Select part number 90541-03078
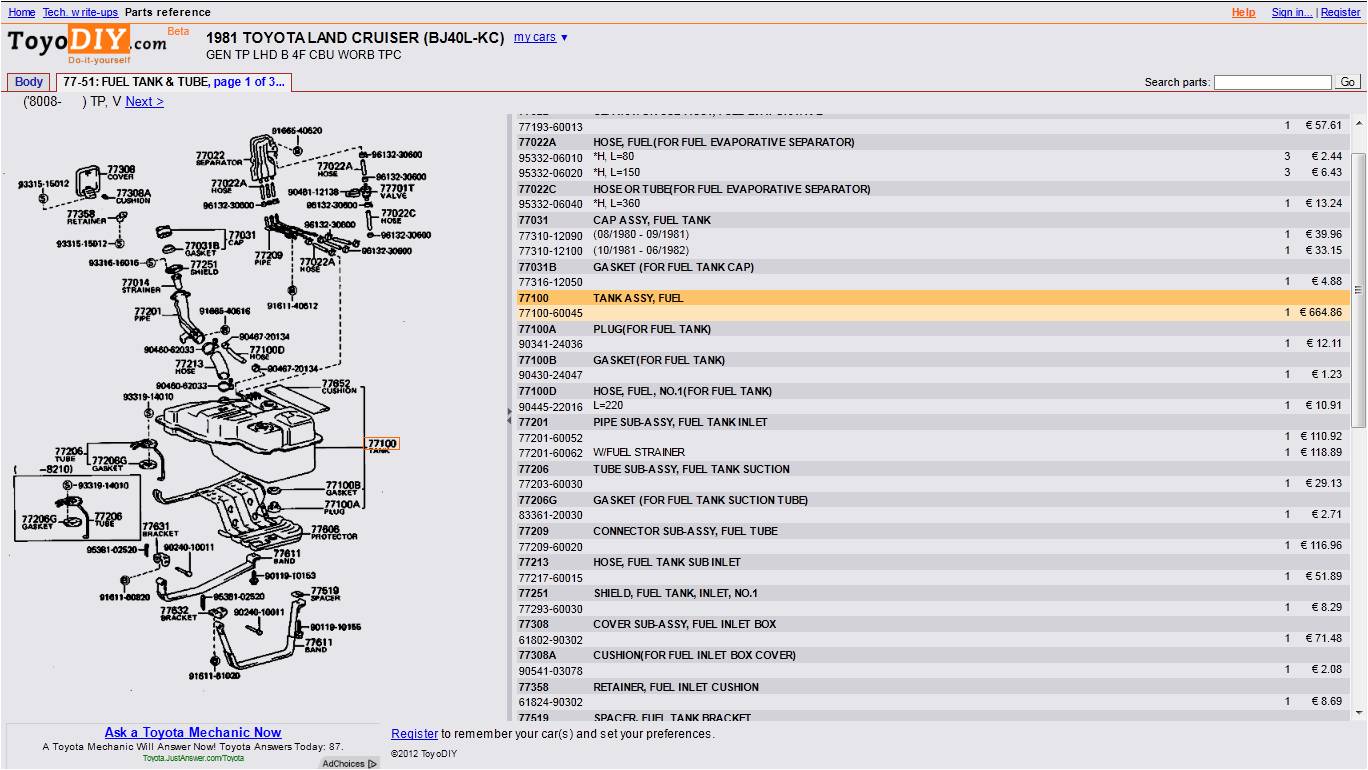The image size is (1368, 770). (550, 671)
